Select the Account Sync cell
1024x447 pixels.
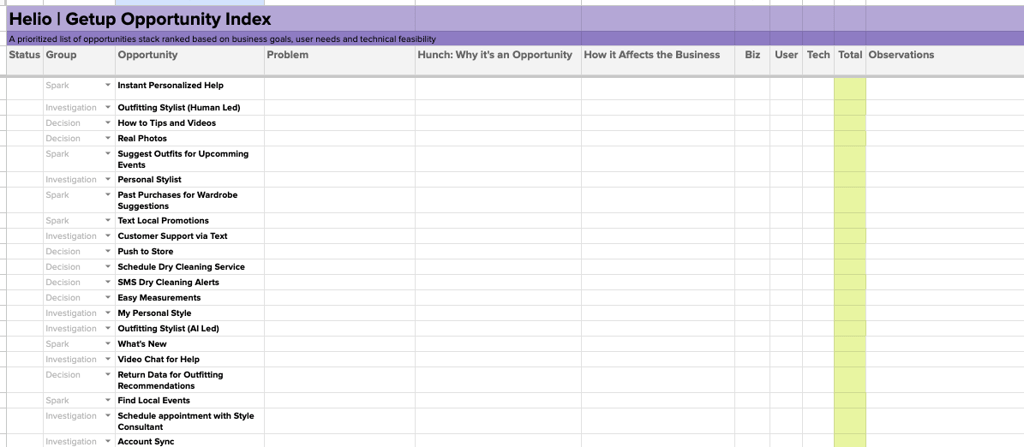point(190,441)
